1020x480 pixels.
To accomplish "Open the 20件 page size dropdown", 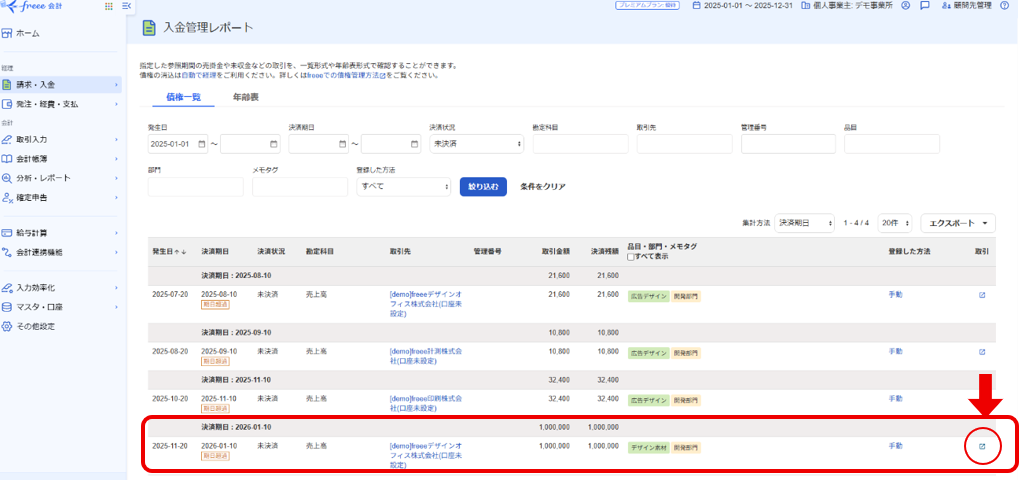I will click(894, 222).
